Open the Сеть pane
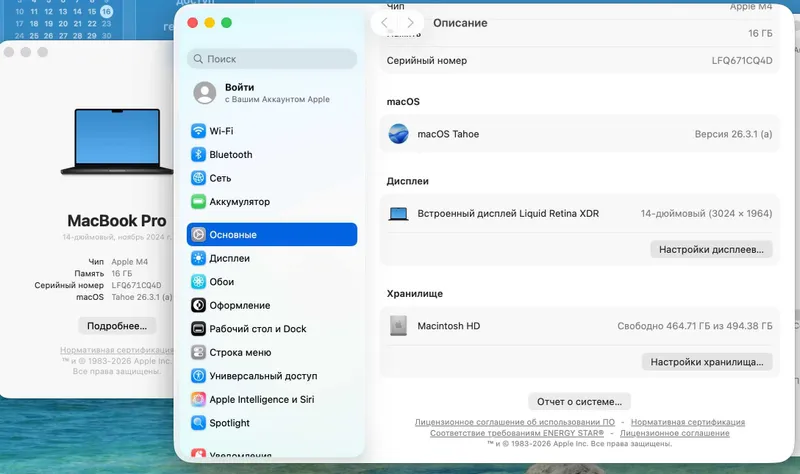This screenshot has width=800, height=474. click(272, 178)
